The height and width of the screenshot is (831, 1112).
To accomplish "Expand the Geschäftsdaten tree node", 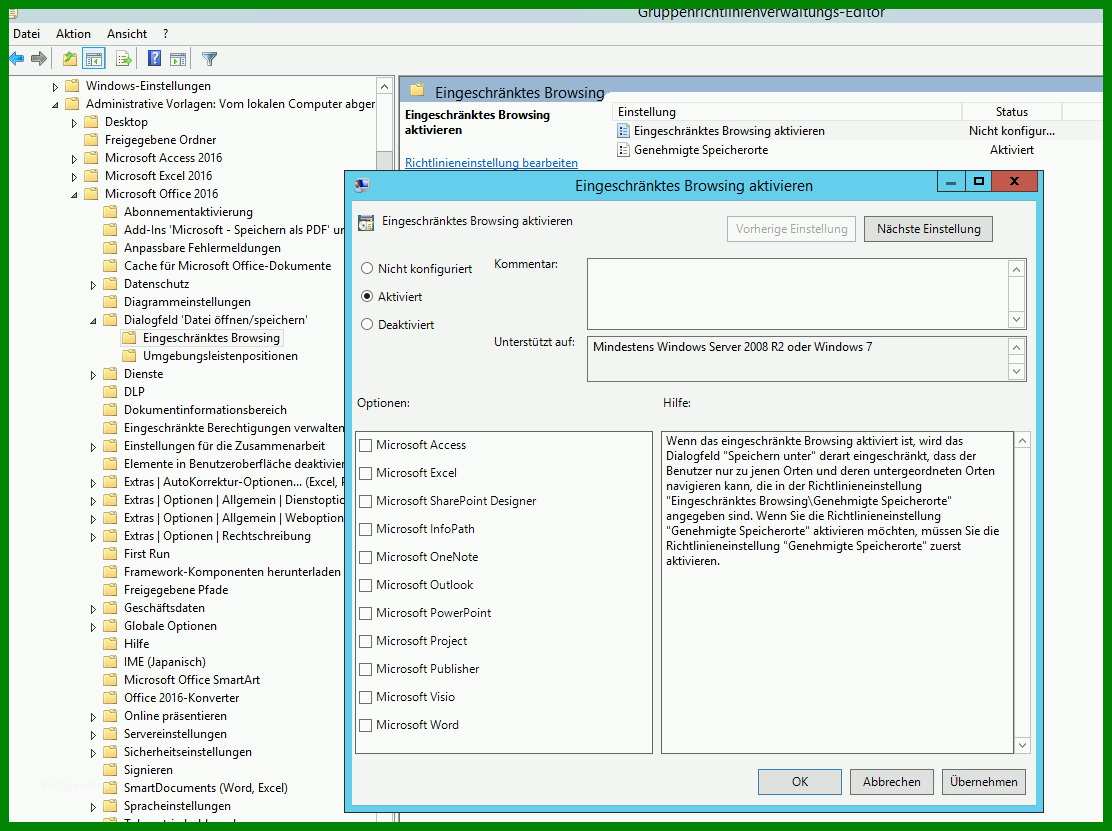I will coord(93,609).
